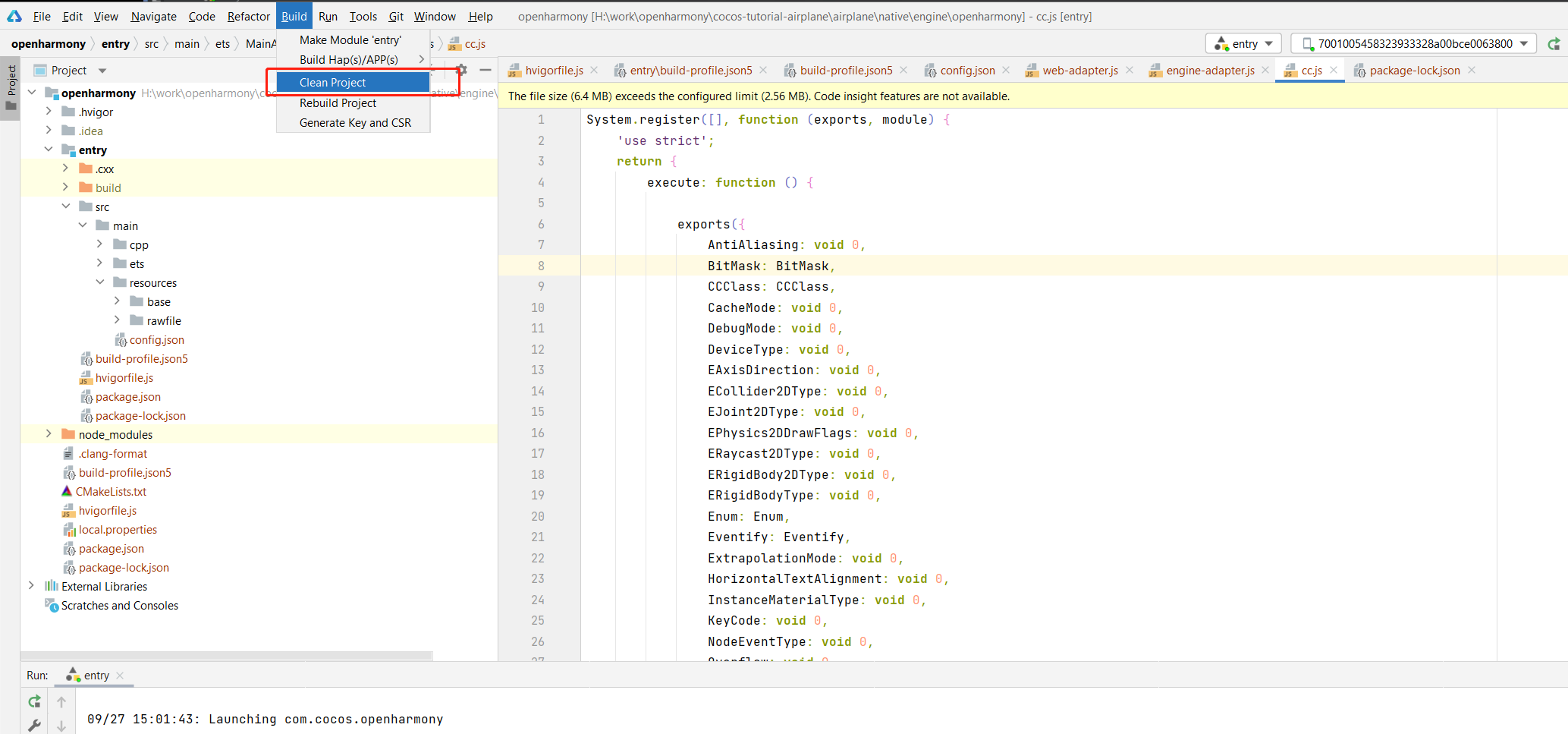
Task: Close the config.json editor tab
Action: pyautogui.click(x=1006, y=70)
